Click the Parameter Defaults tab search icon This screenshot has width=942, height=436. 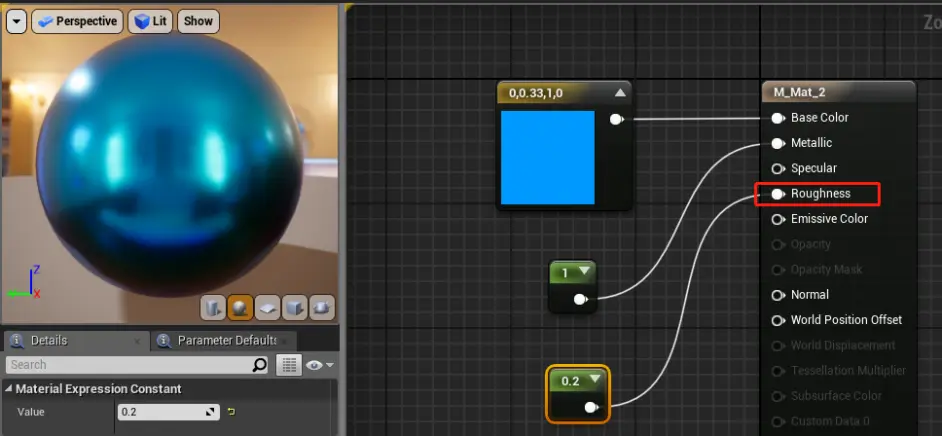point(163,341)
